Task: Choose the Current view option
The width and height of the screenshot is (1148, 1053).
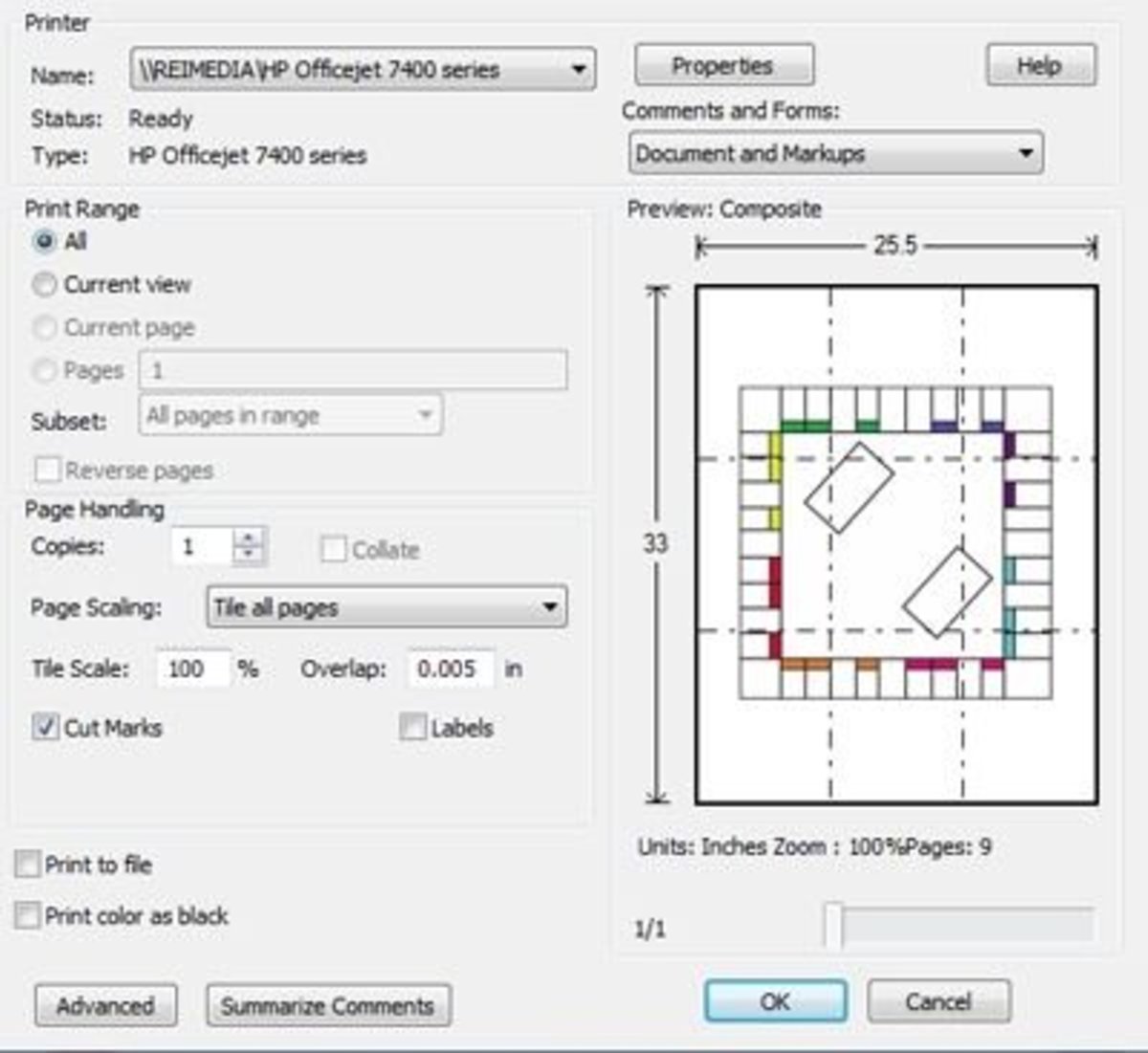Action: point(44,284)
